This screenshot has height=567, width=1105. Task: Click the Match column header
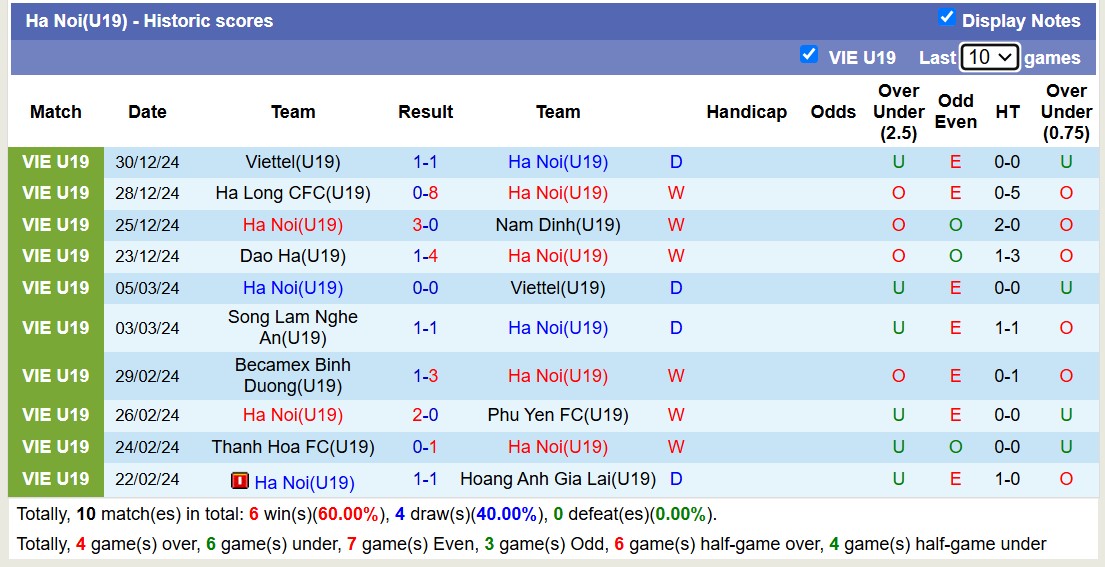pos(56,111)
